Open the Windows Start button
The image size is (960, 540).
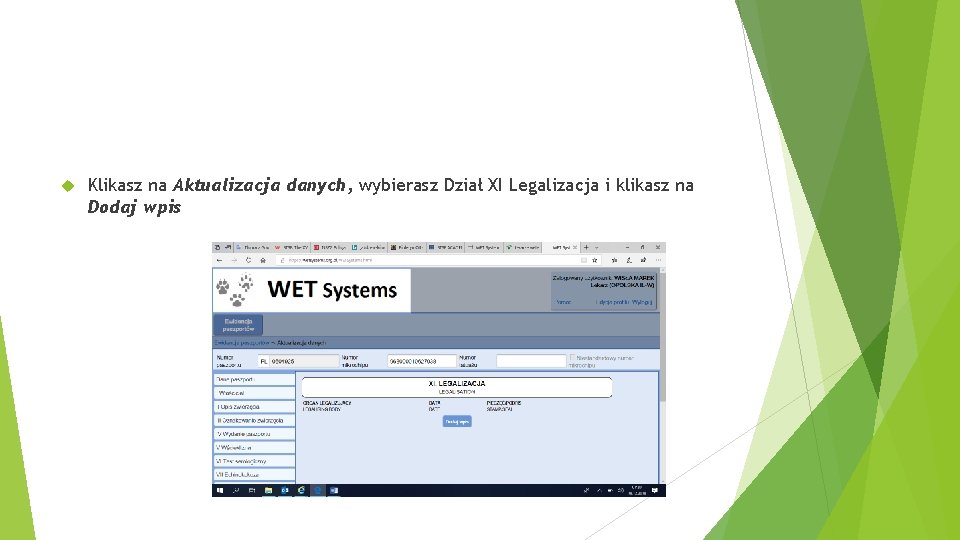tap(220, 490)
